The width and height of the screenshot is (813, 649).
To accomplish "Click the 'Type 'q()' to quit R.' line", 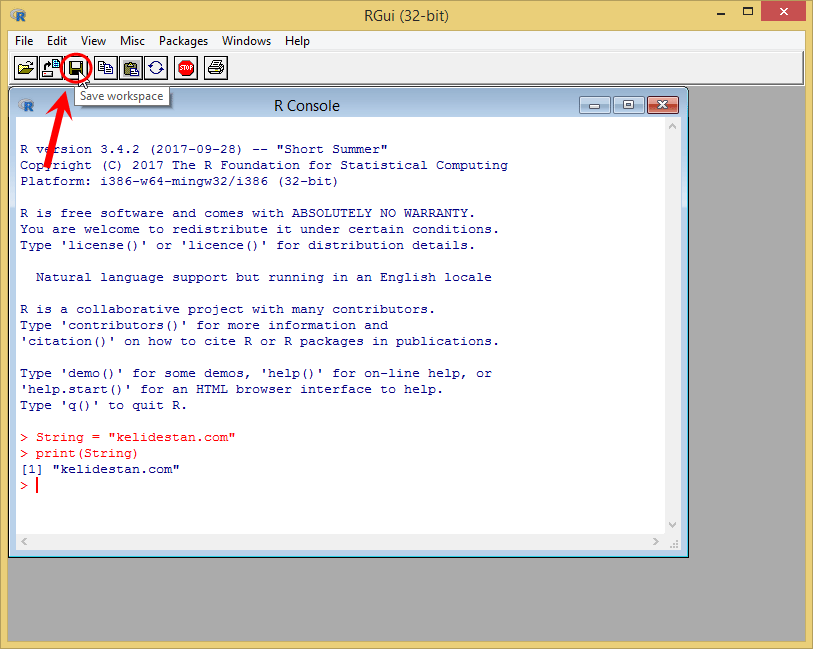I will click(x=103, y=405).
